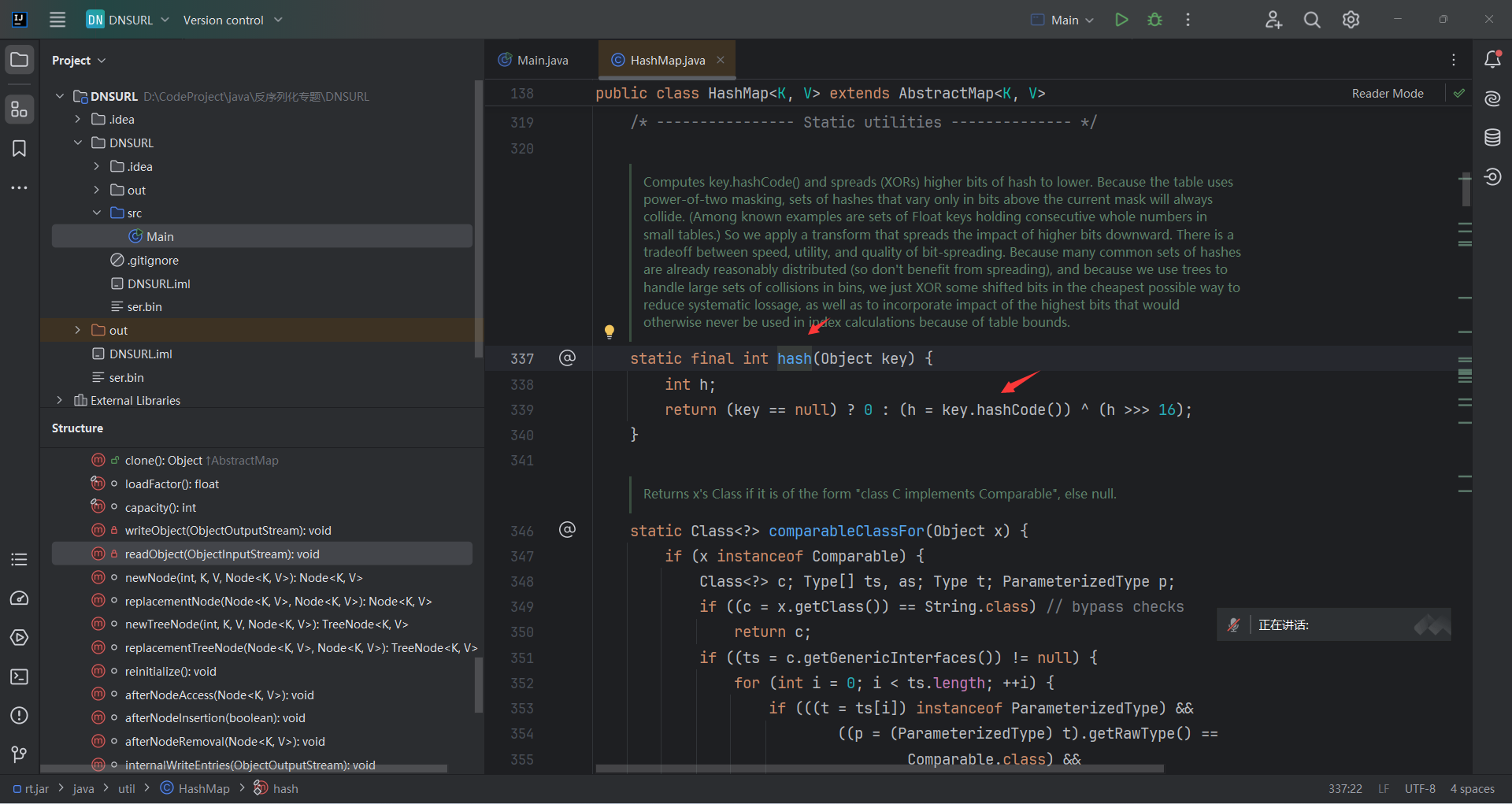The image size is (1512, 804).
Task: Toggle Reader Mode
Action: [1388, 93]
